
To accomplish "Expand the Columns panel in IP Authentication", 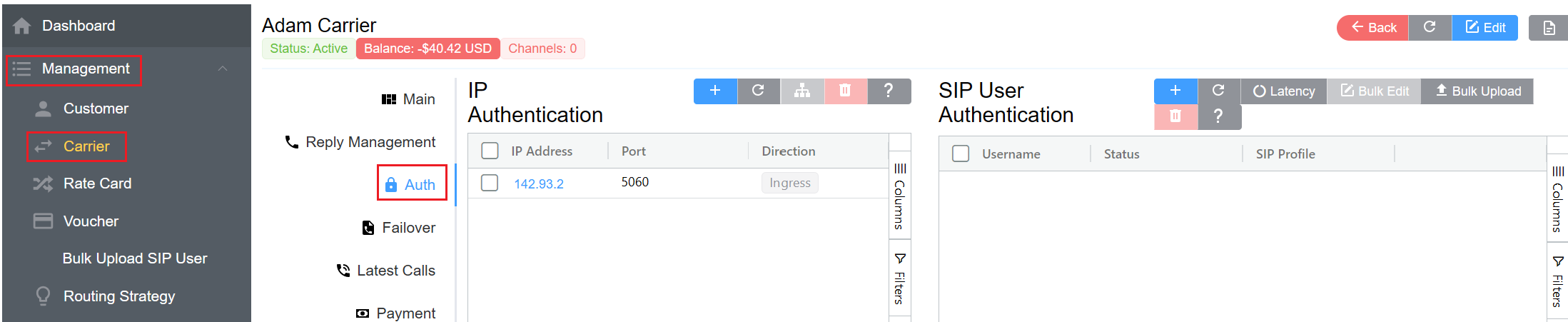I will click(x=900, y=196).
